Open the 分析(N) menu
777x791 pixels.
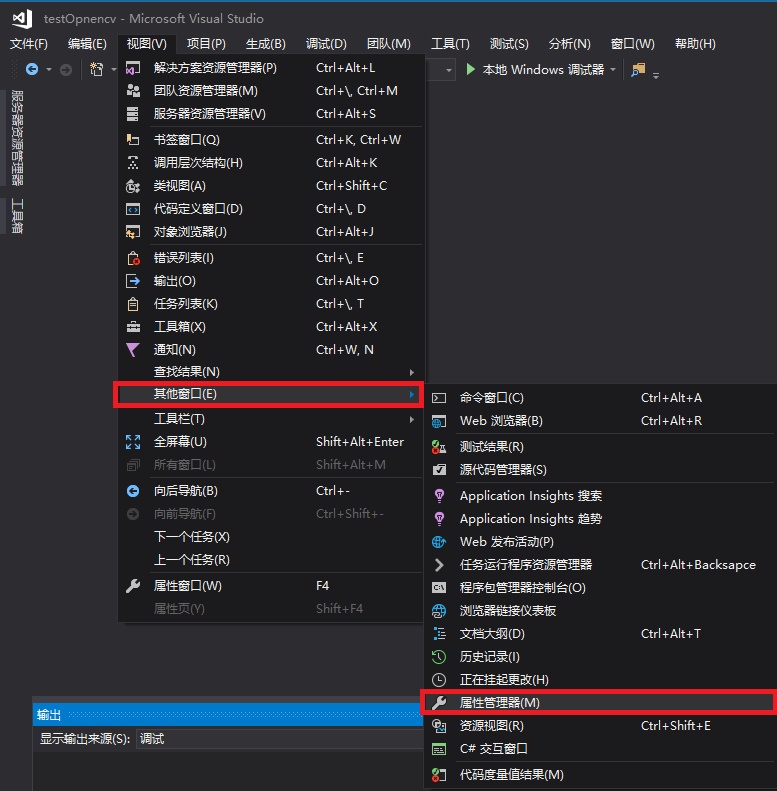coord(570,44)
